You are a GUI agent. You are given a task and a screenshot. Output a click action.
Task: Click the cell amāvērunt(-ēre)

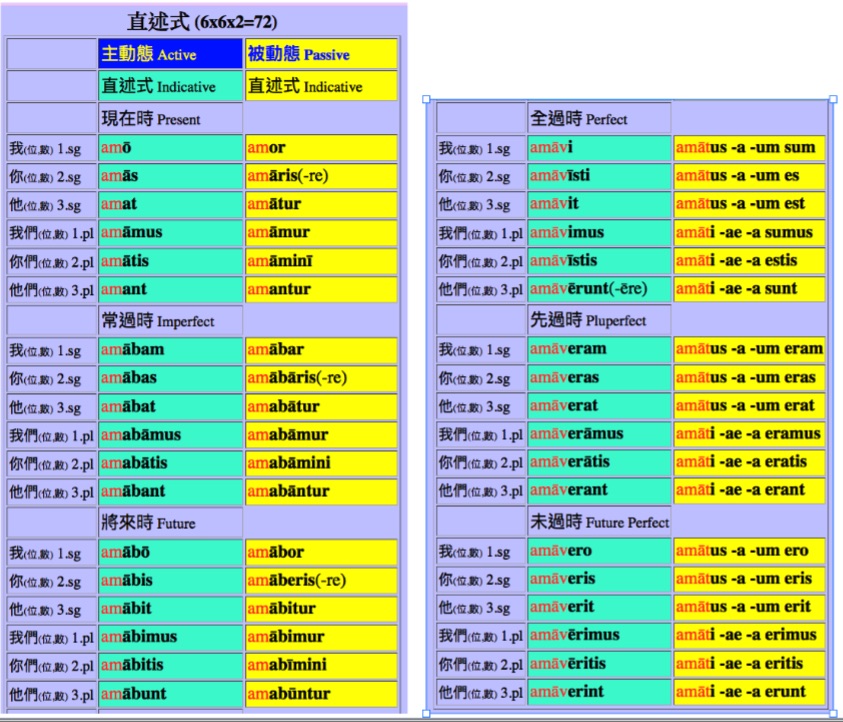click(x=599, y=289)
